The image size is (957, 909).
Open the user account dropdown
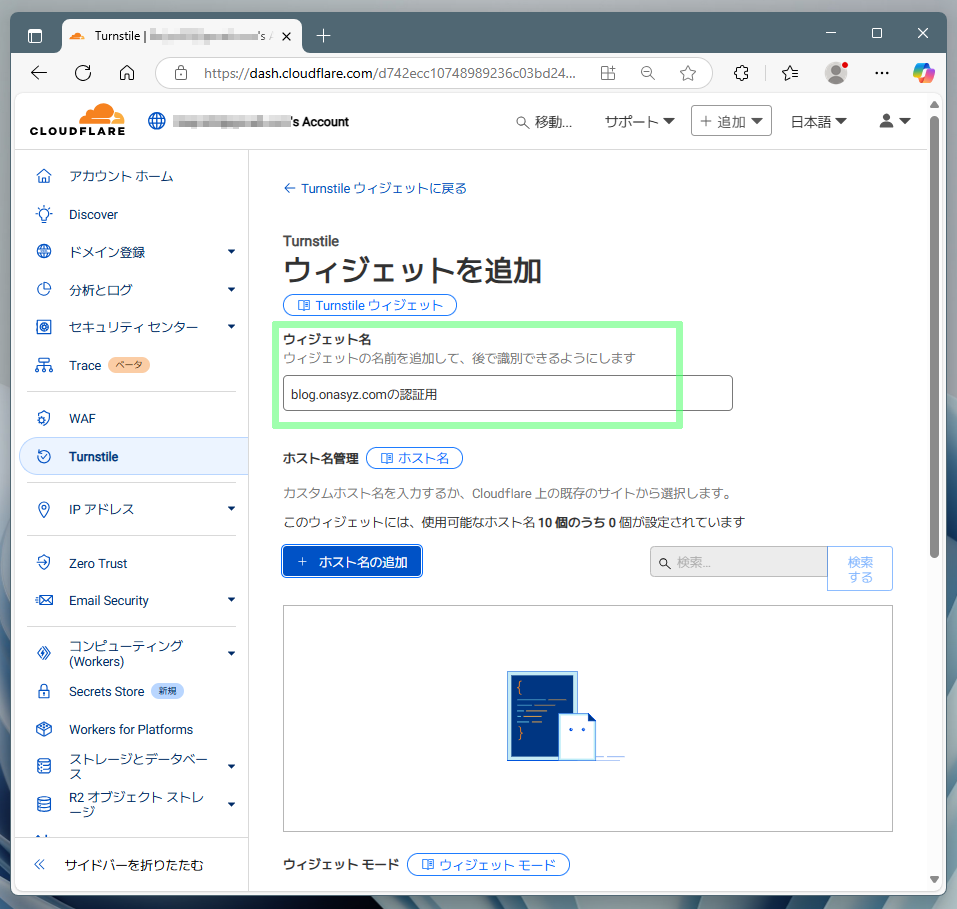click(x=894, y=121)
